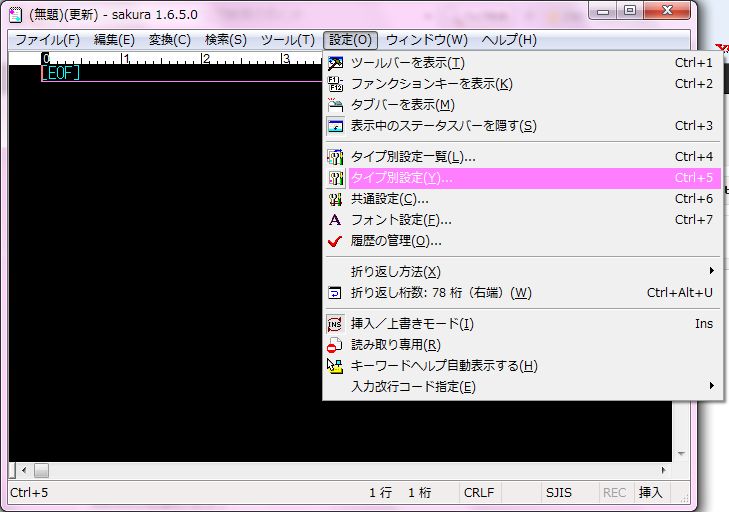
Task: Click the red checkmark history management icon
Action: [335, 241]
